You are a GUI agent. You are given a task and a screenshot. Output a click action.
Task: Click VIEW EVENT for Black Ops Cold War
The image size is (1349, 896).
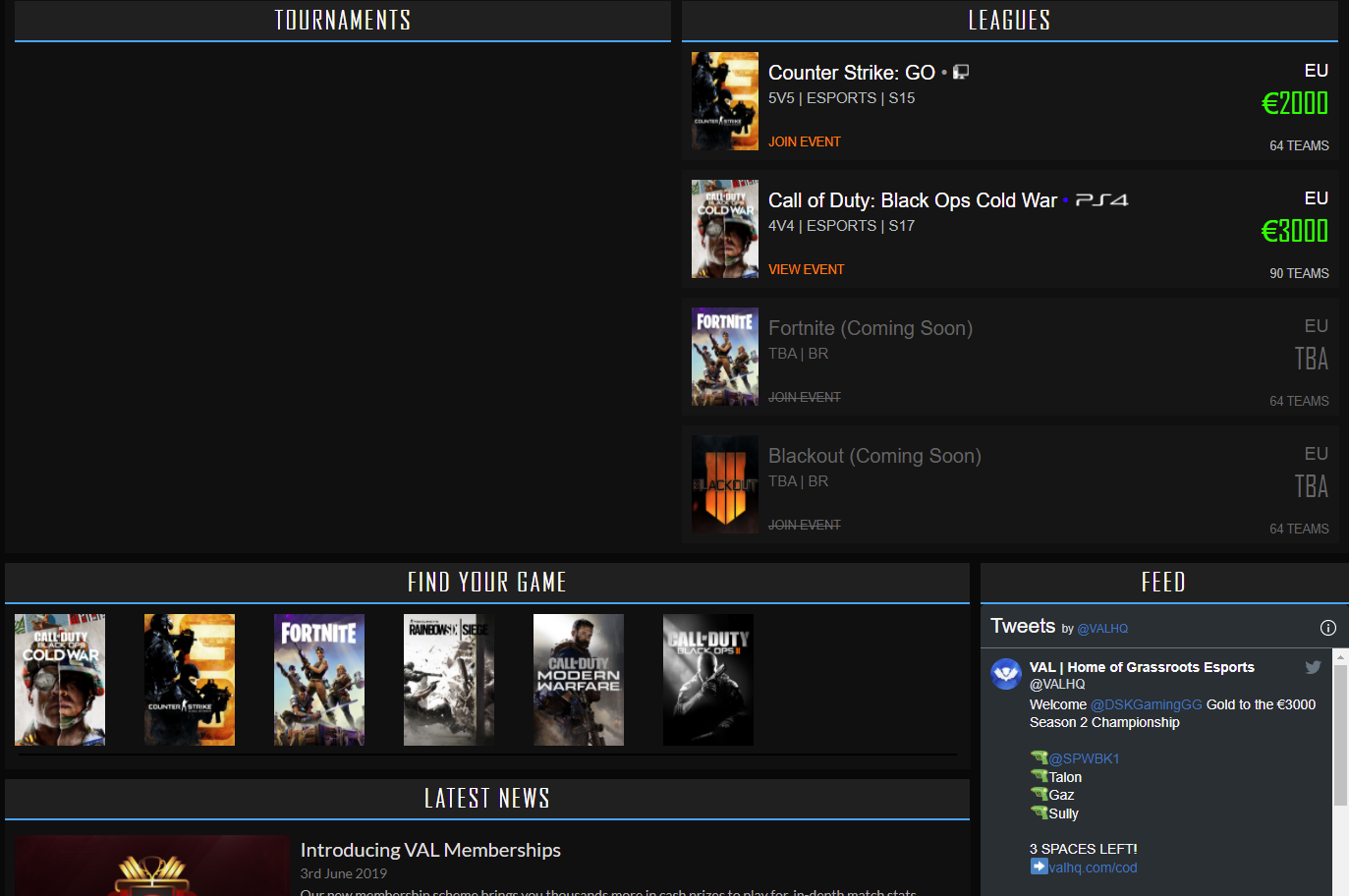[x=806, y=269]
